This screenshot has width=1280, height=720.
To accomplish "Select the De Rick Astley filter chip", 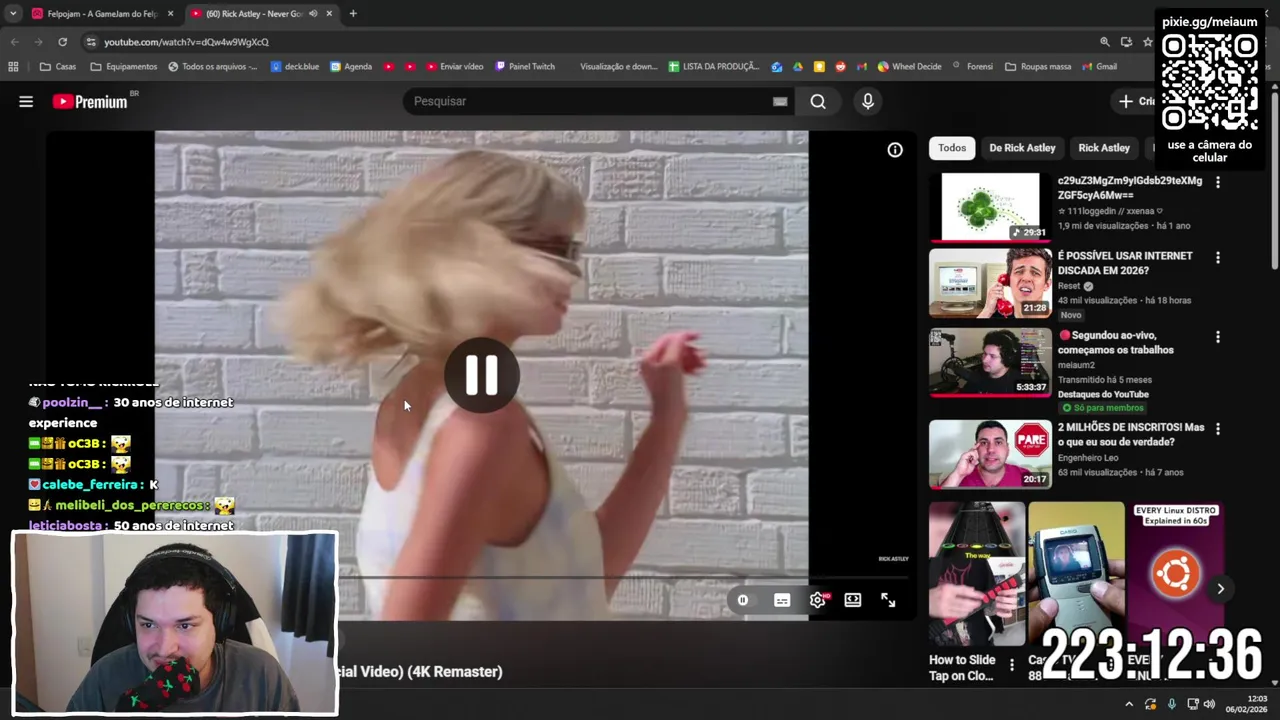I will 1022,148.
